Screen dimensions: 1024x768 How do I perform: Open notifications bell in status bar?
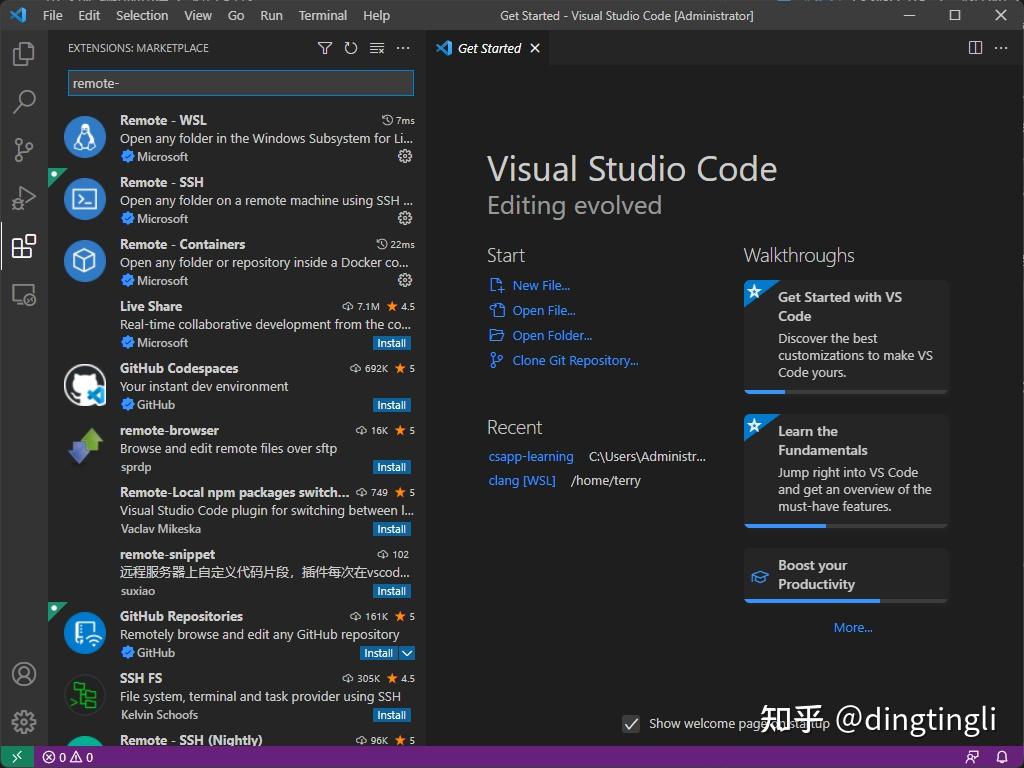[1002, 758]
